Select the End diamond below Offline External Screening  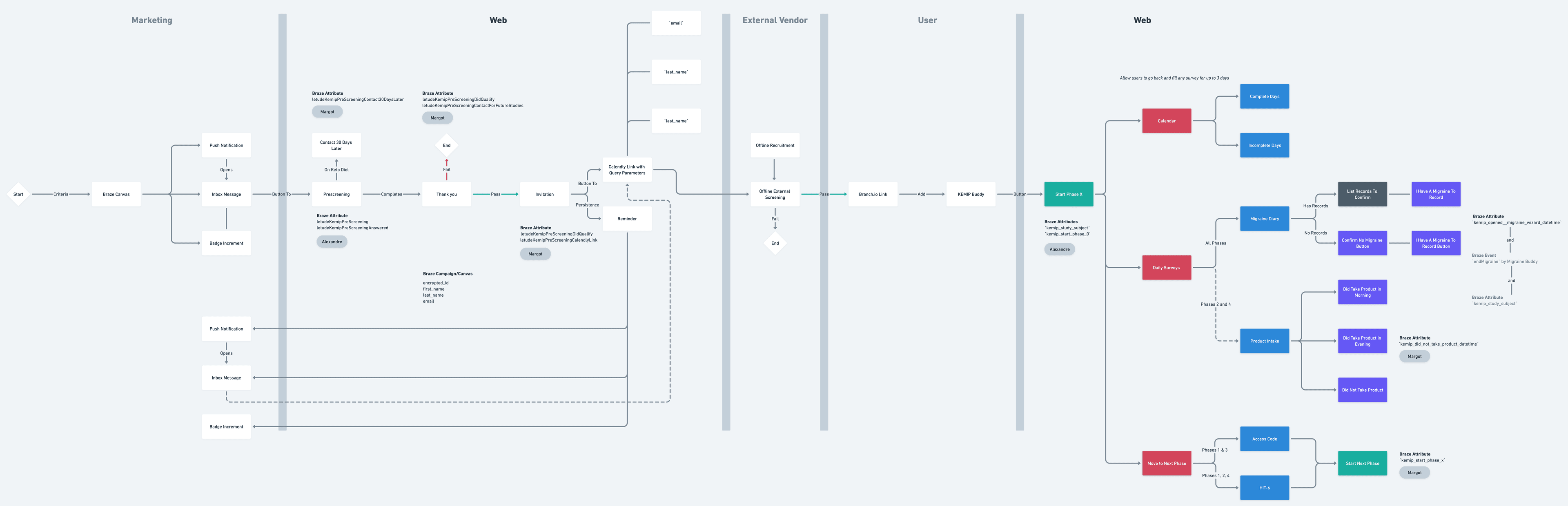(774, 243)
